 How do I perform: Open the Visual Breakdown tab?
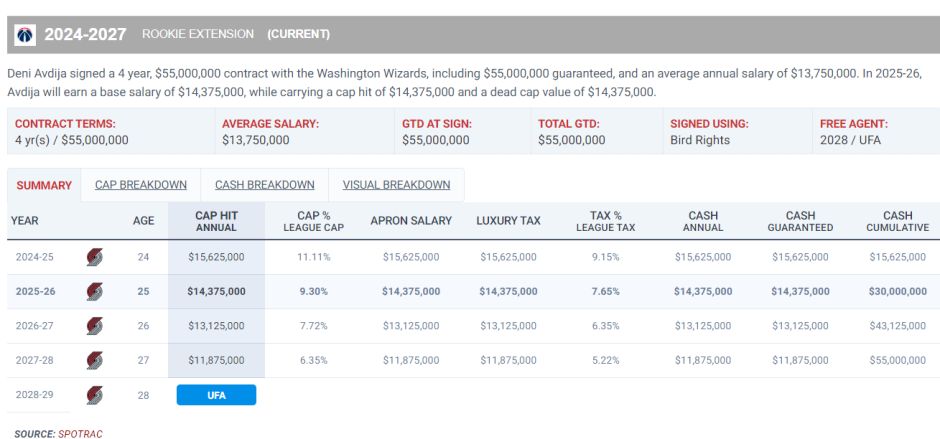pyautogui.click(x=396, y=185)
